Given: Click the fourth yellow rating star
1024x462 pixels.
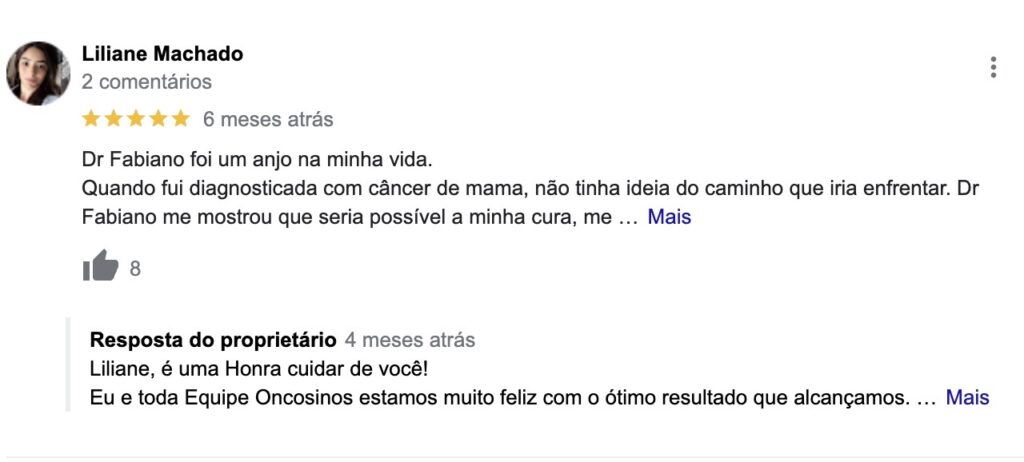Looking at the screenshot, I should [158, 119].
